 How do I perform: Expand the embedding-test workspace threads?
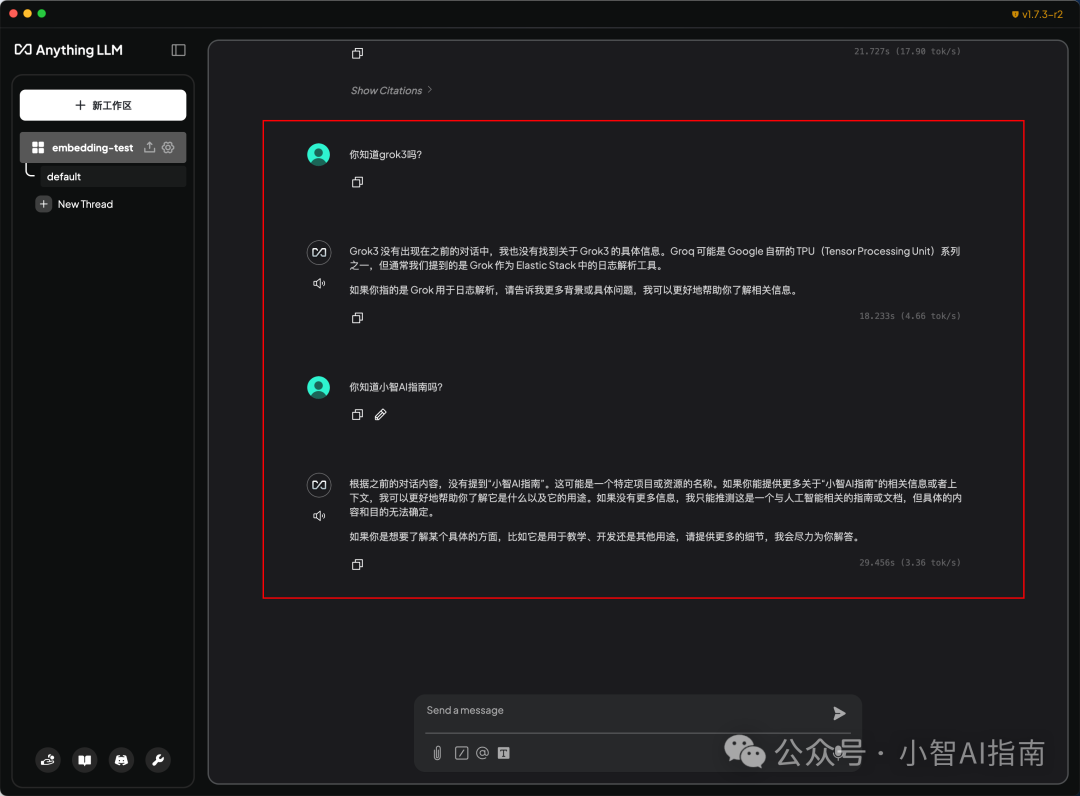pyautogui.click(x=90, y=147)
